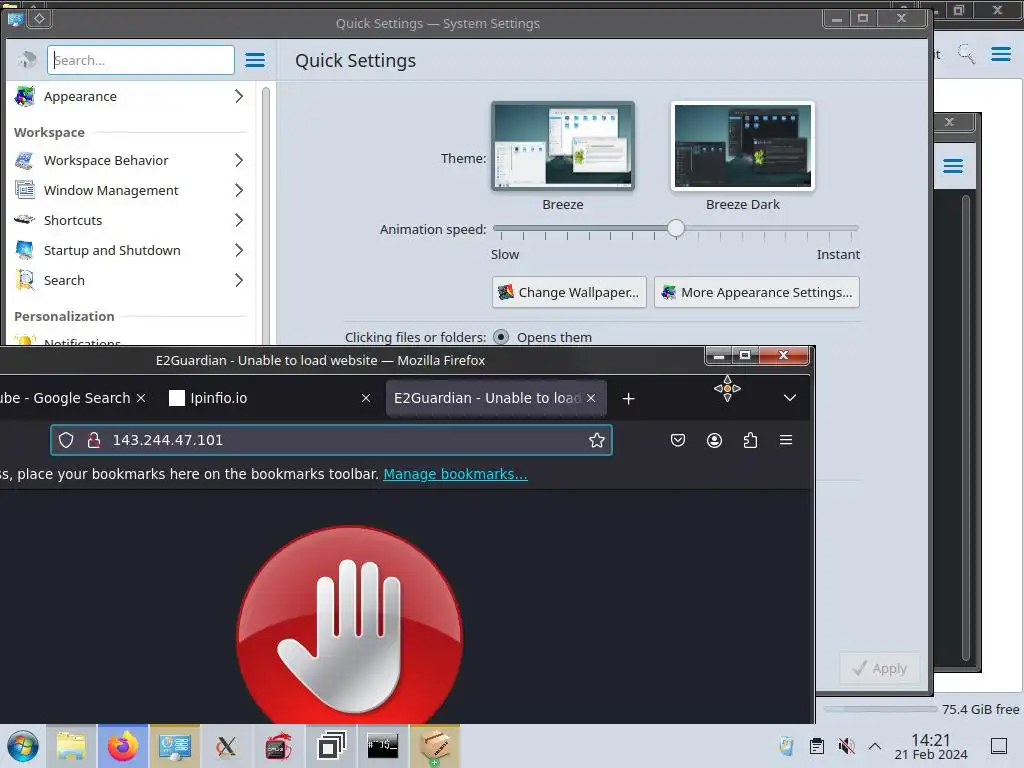The width and height of the screenshot is (1024, 768).
Task: Expand the Workspace Behavior chevron
Action: 239,160
